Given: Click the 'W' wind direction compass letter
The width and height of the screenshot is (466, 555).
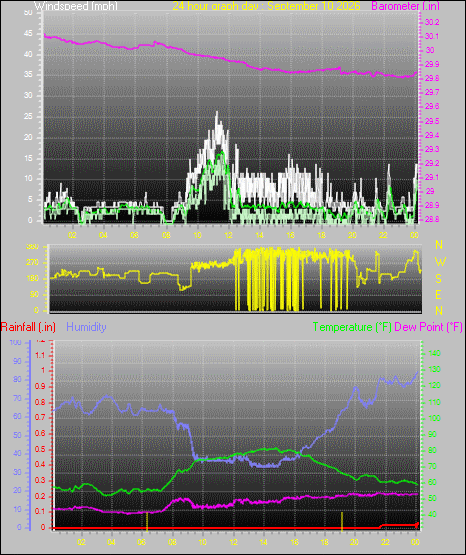Looking at the screenshot, I should click(x=440, y=262).
